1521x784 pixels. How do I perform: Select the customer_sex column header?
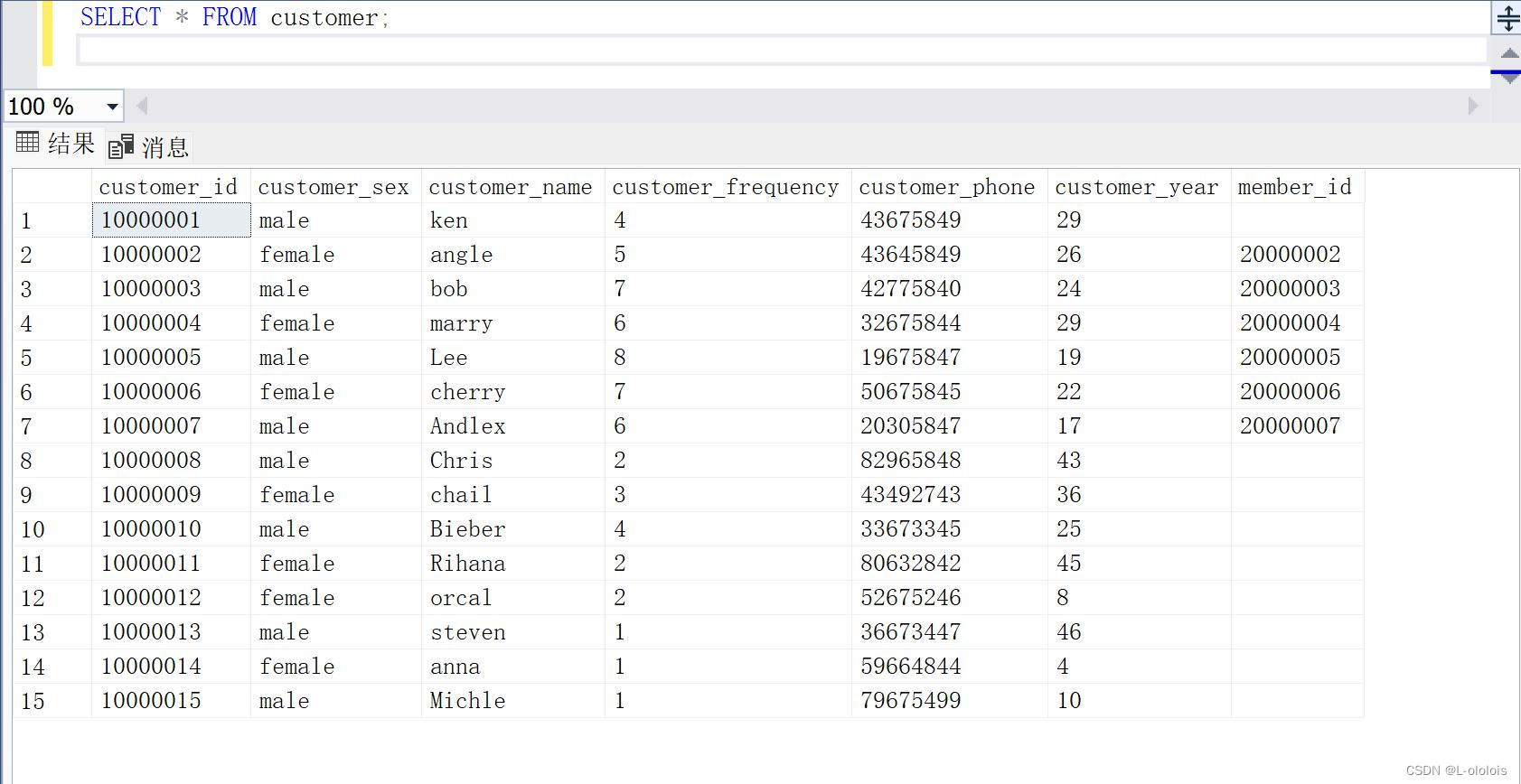[335, 187]
